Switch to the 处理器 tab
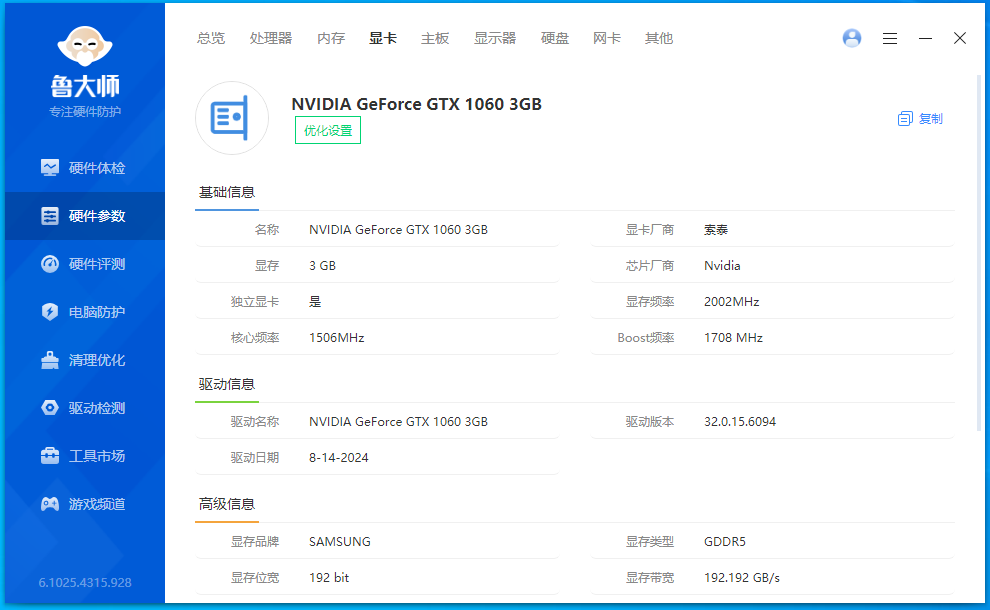The image size is (990, 610). point(271,38)
